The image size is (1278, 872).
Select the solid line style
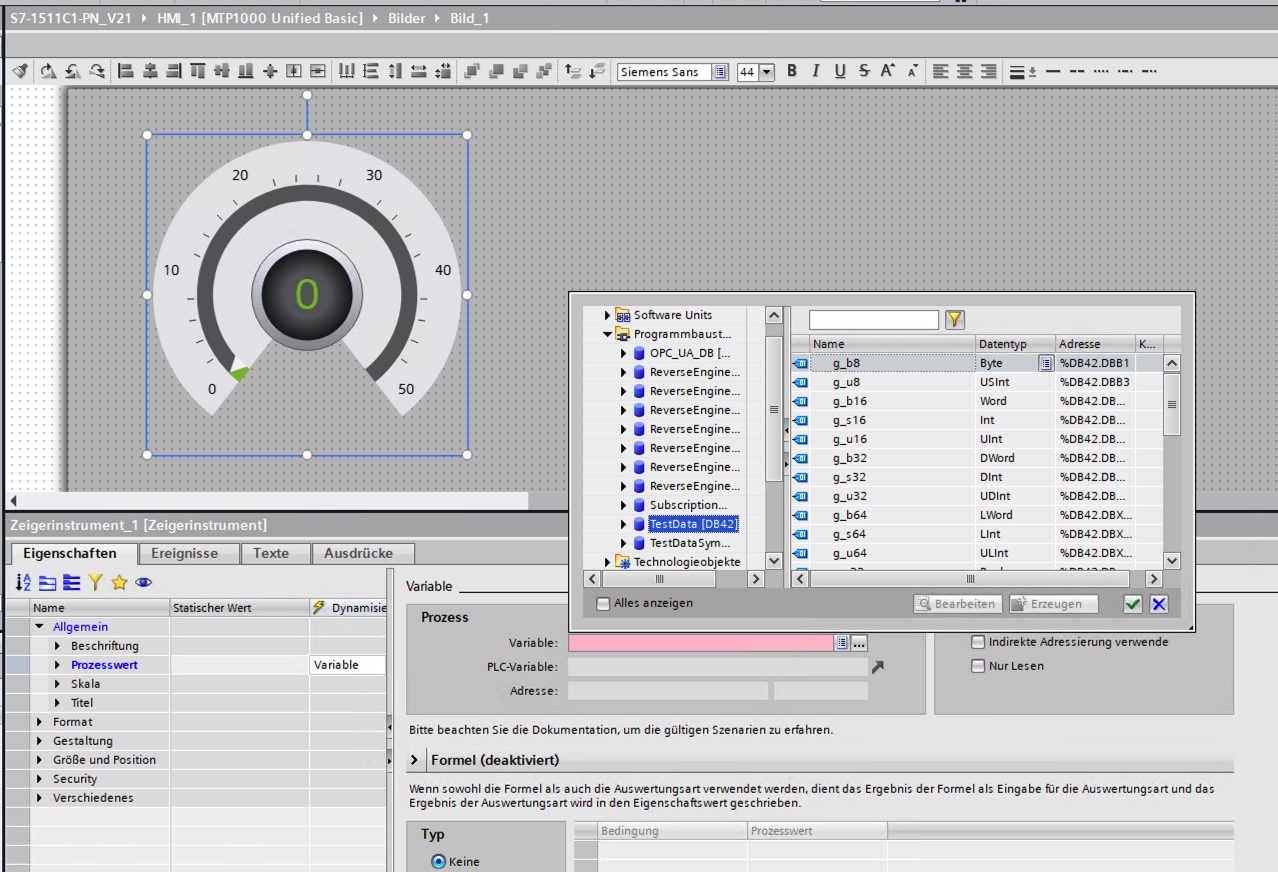click(1054, 71)
